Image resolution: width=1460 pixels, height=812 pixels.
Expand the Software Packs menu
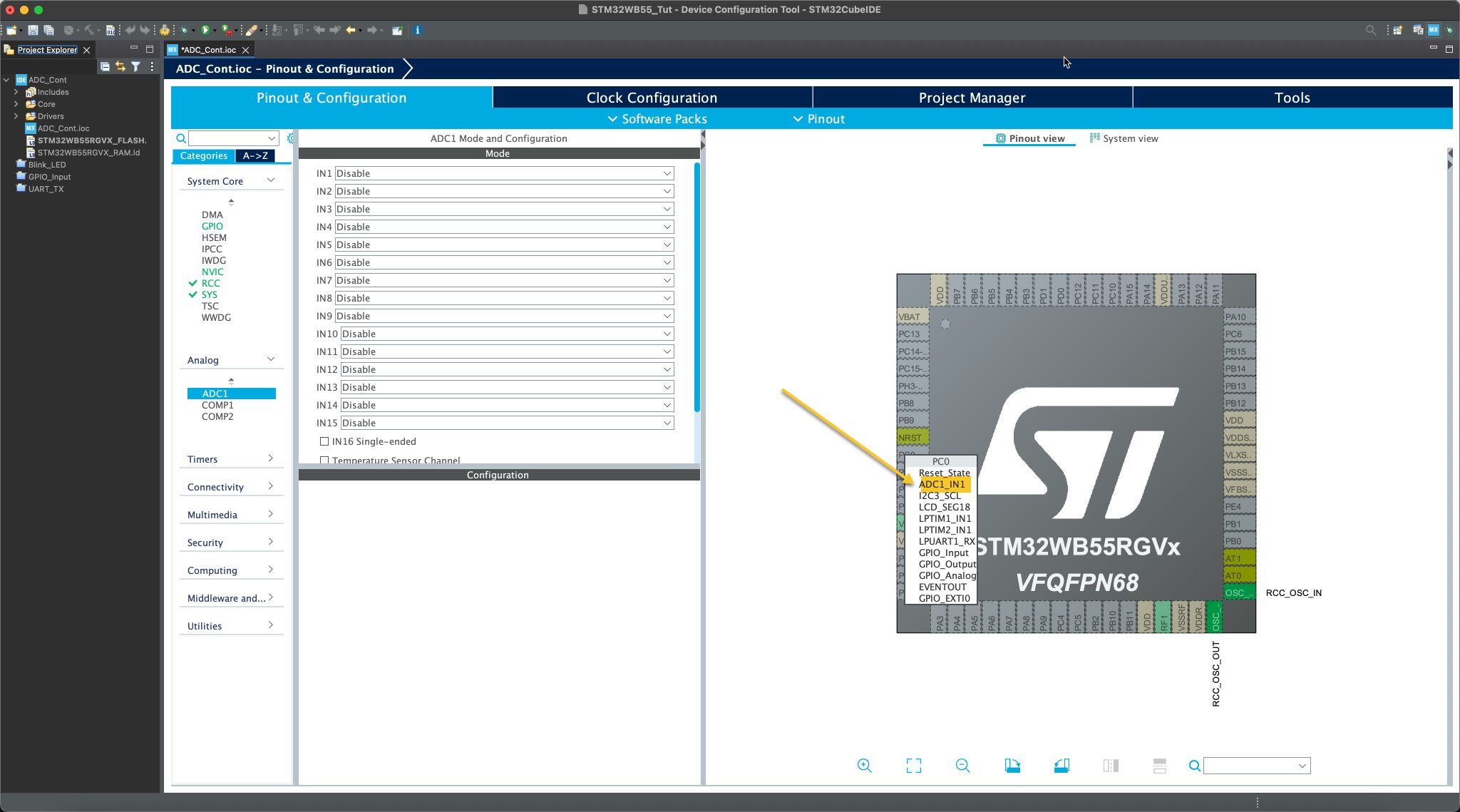tap(657, 119)
